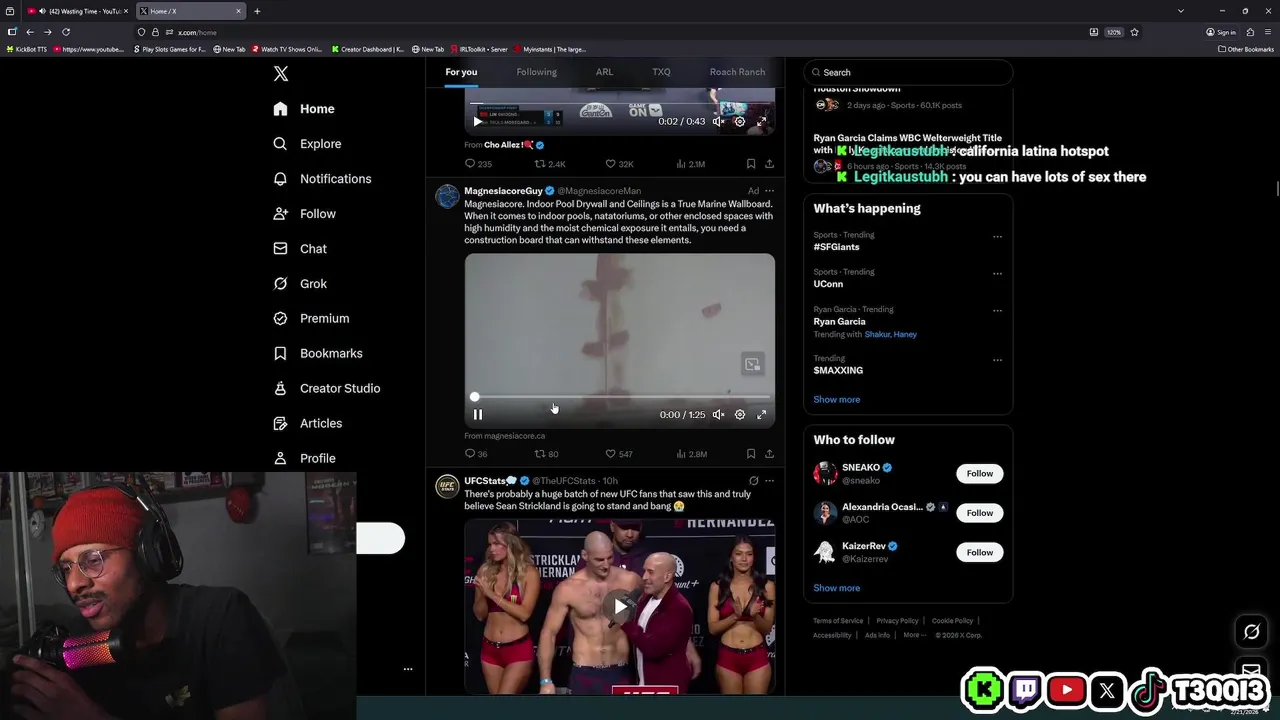Screen dimensions: 1280x720
Task: Switch to the Roach Ranch tab
Action: pyautogui.click(x=737, y=72)
